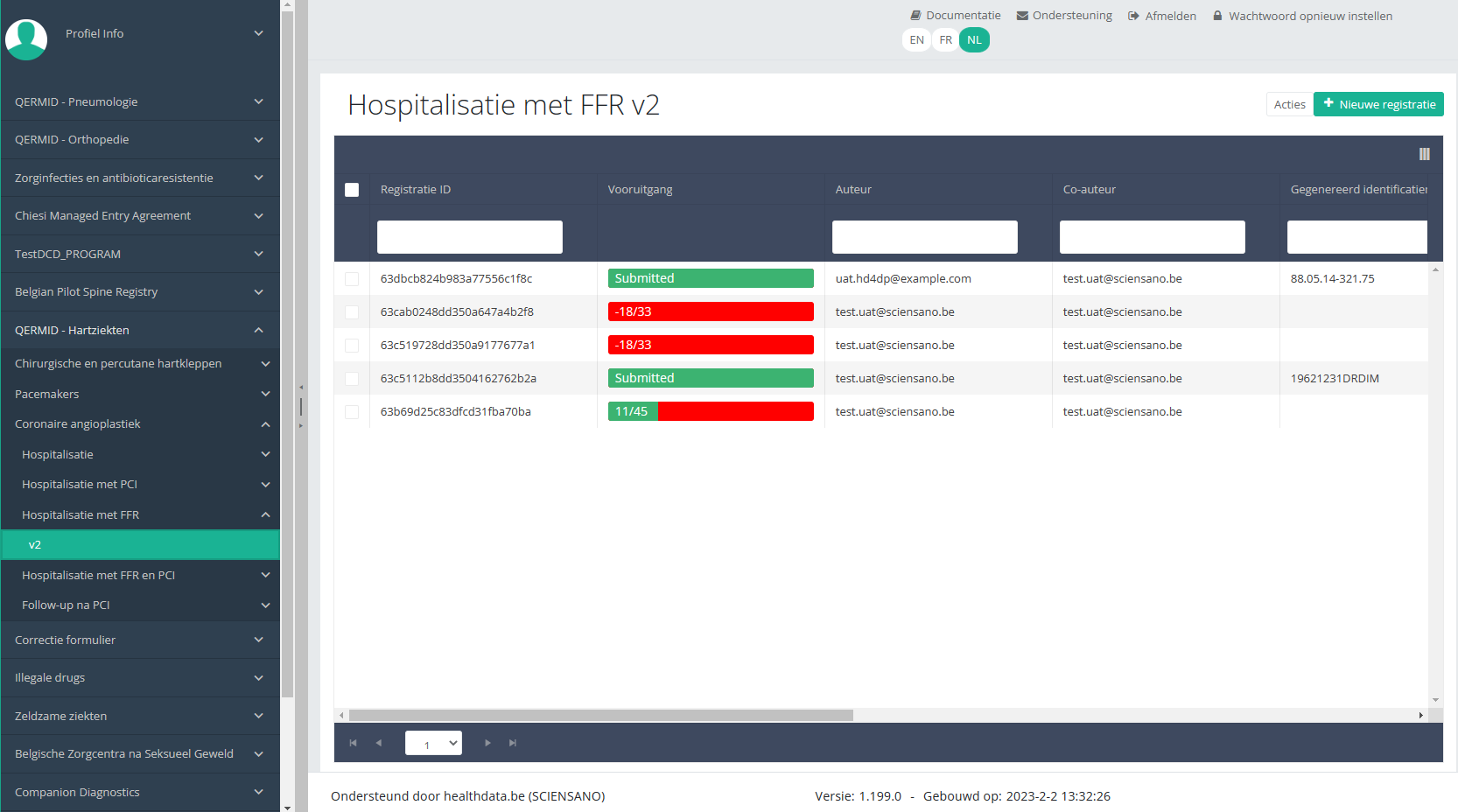Click the 11/45 progress bar
1458x812 pixels.
click(x=711, y=411)
